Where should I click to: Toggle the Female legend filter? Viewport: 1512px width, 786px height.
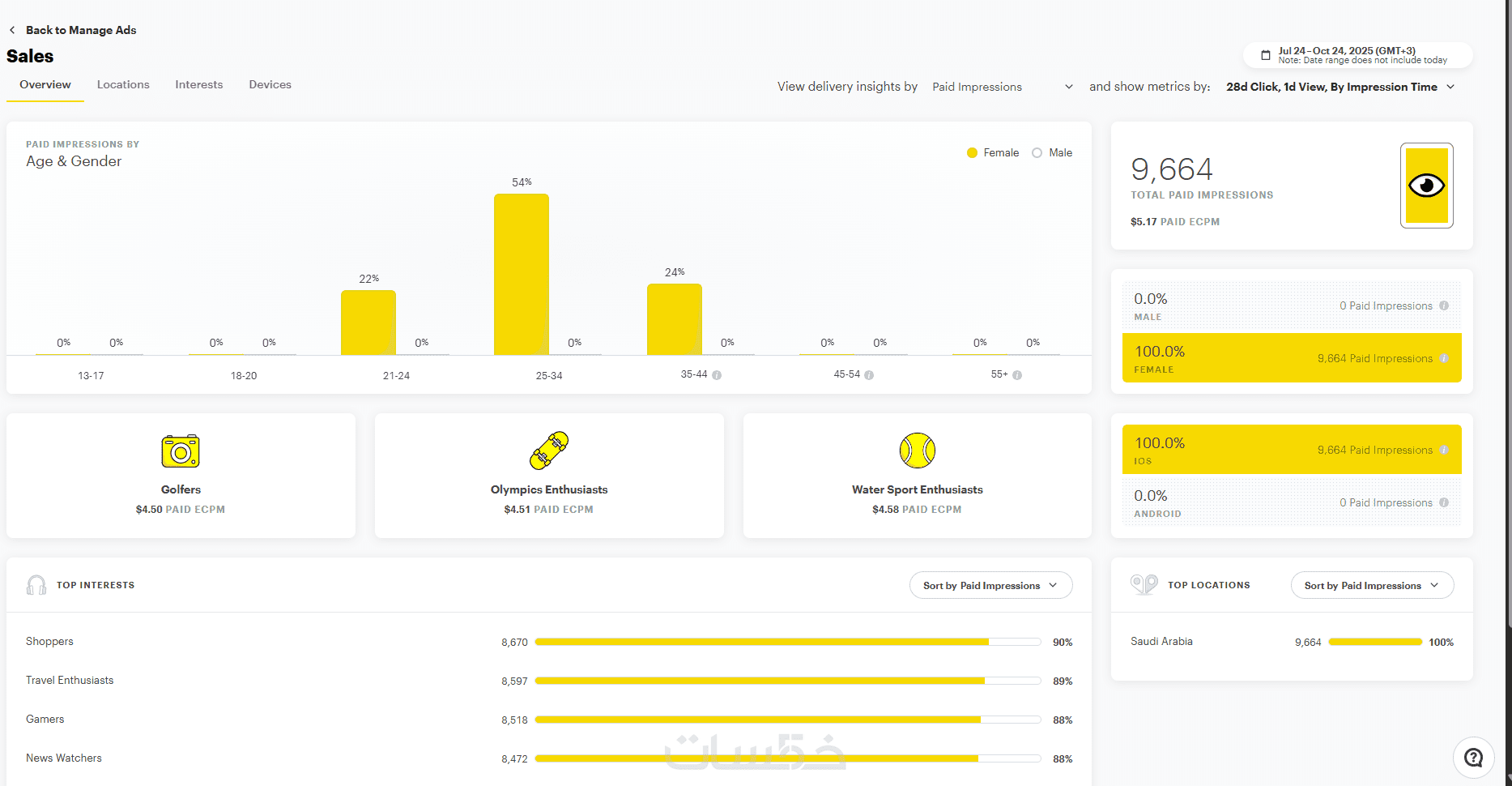(993, 152)
